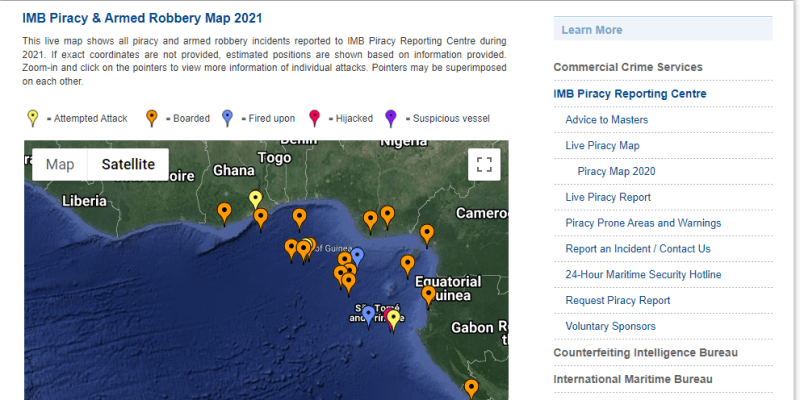800x400 pixels.
Task: Select the leftmost orange pin near Liberia
Action: [225, 212]
